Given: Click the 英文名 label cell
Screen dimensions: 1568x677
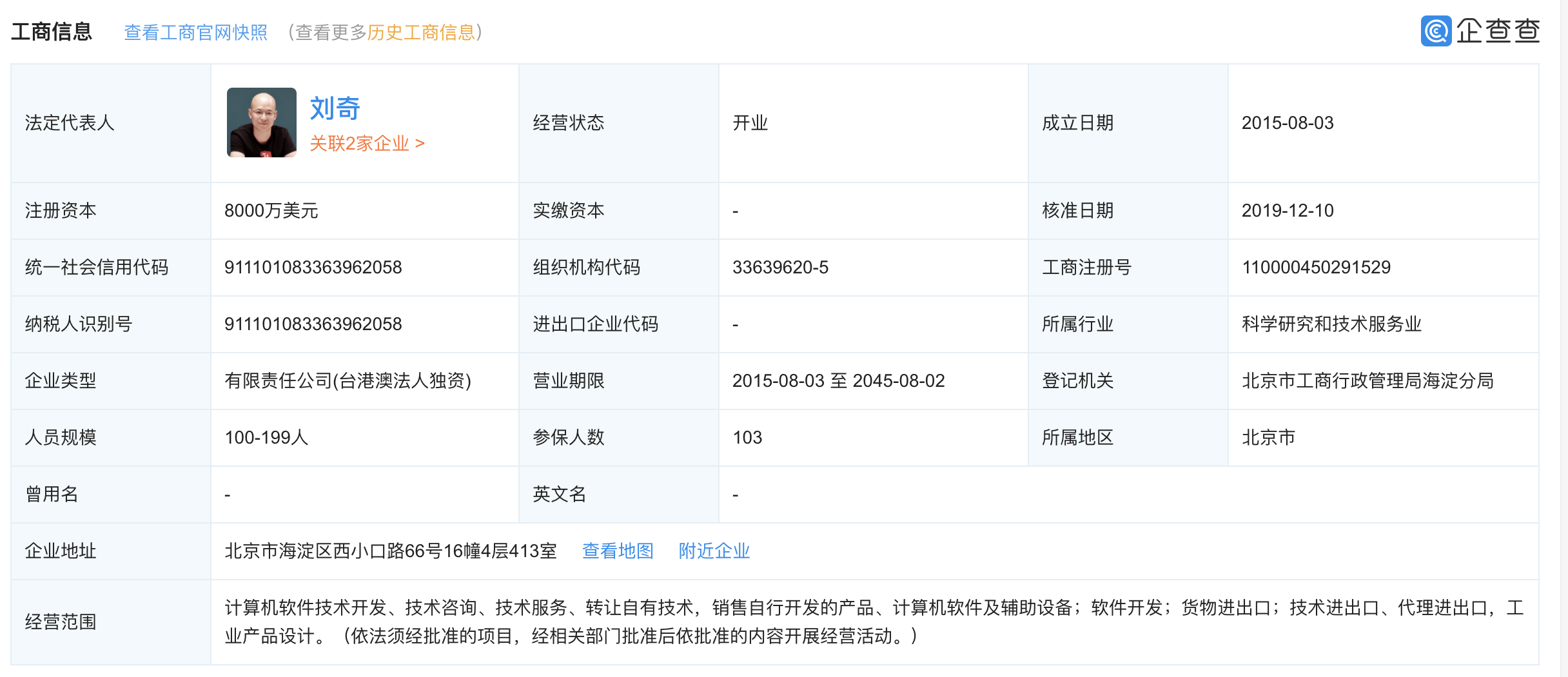Looking at the screenshot, I should pos(619,495).
